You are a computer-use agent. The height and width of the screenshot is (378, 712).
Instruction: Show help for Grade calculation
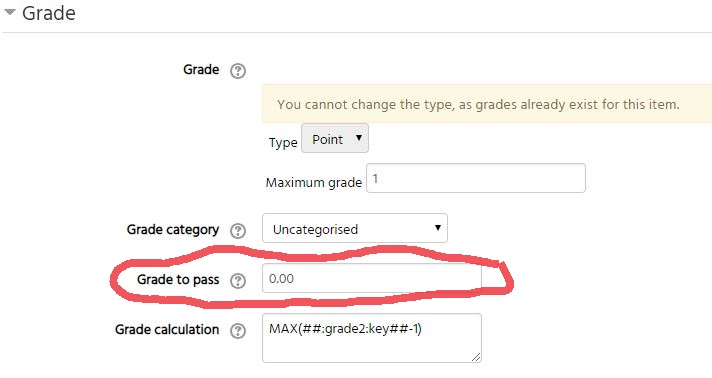(x=237, y=331)
